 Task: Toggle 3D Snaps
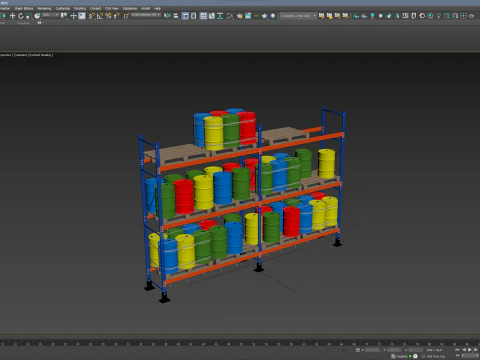click(x=91, y=16)
